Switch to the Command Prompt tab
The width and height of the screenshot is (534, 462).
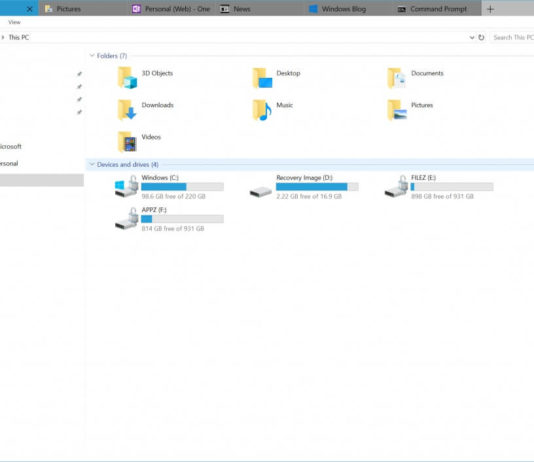(x=437, y=9)
